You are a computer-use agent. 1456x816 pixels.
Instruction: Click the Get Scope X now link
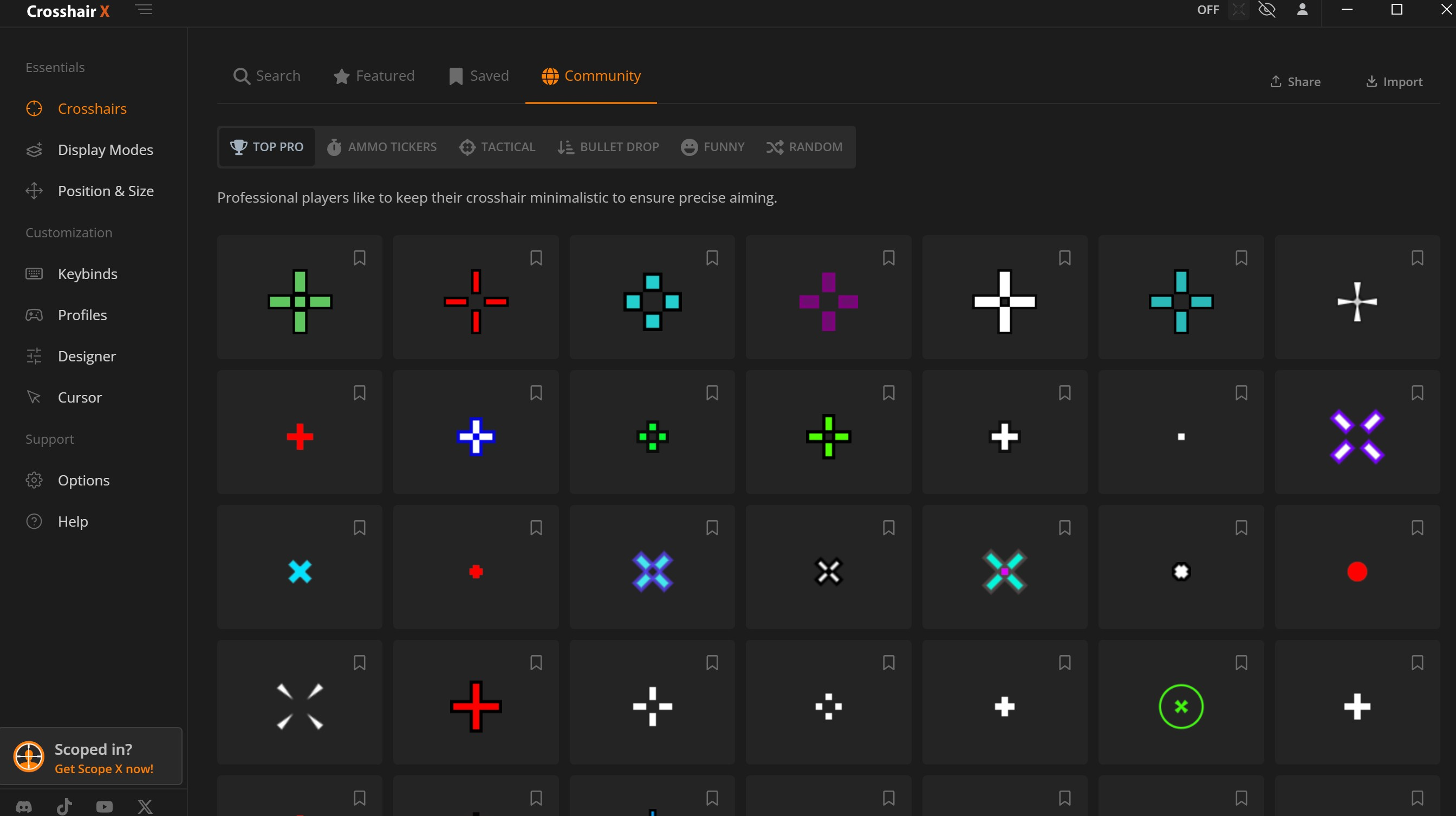(104, 769)
